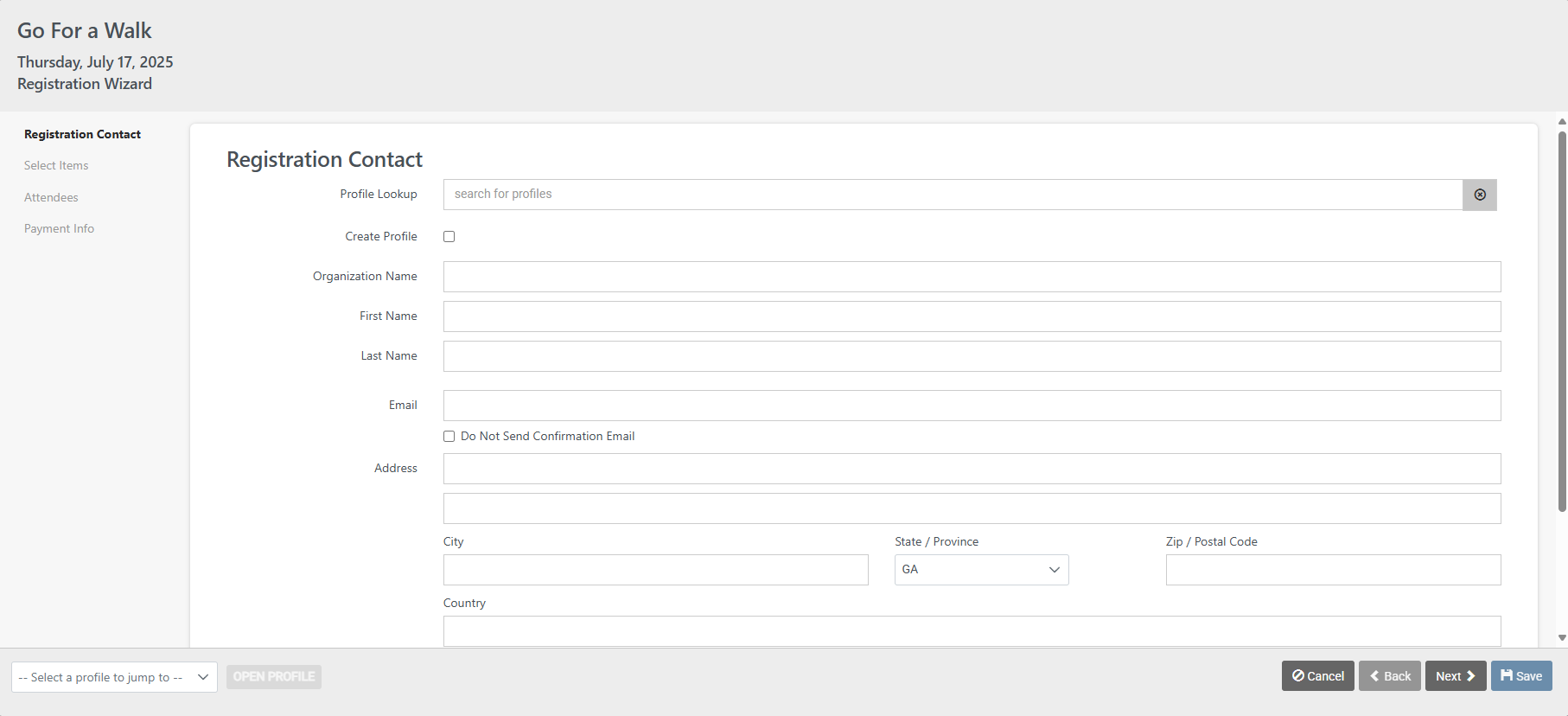Click the 'Go For a Walk' event title

pyautogui.click(x=85, y=30)
